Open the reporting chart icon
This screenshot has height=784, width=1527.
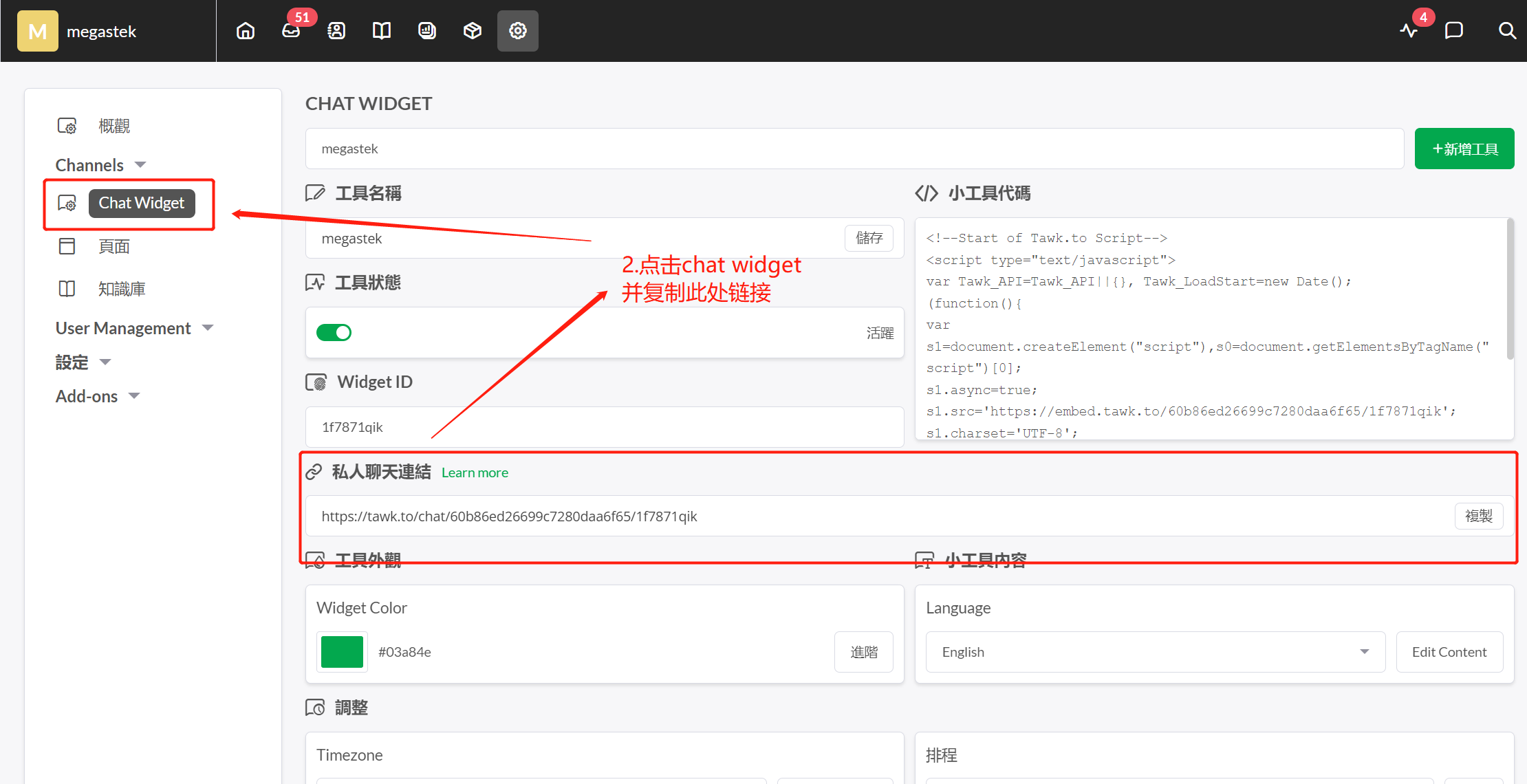click(427, 31)
